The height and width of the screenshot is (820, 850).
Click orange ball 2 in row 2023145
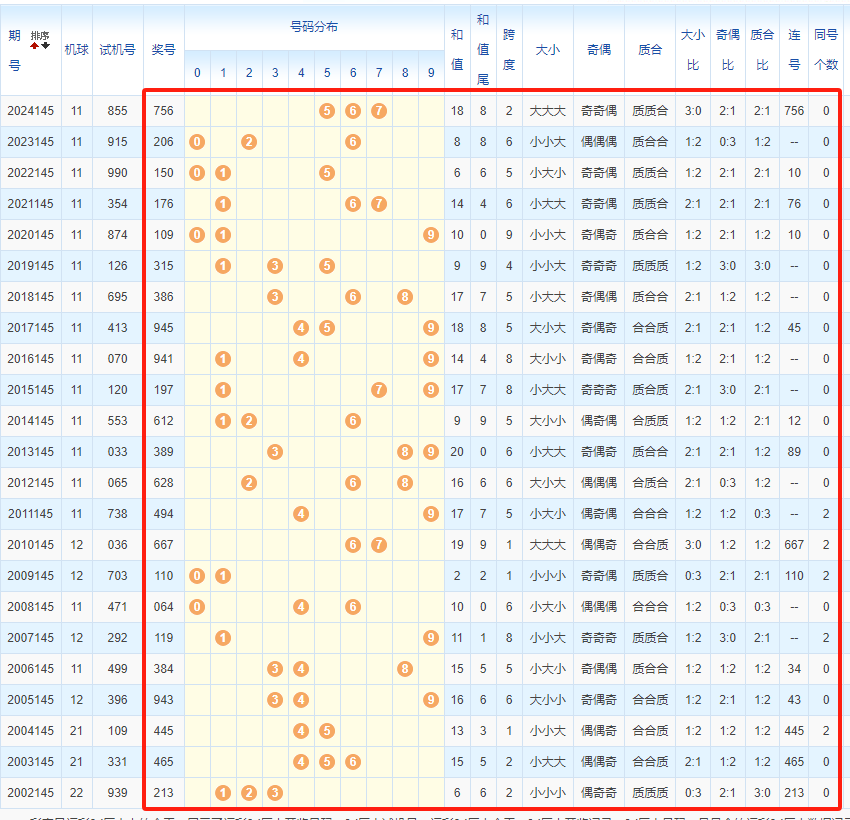click(x=249, y=142)
